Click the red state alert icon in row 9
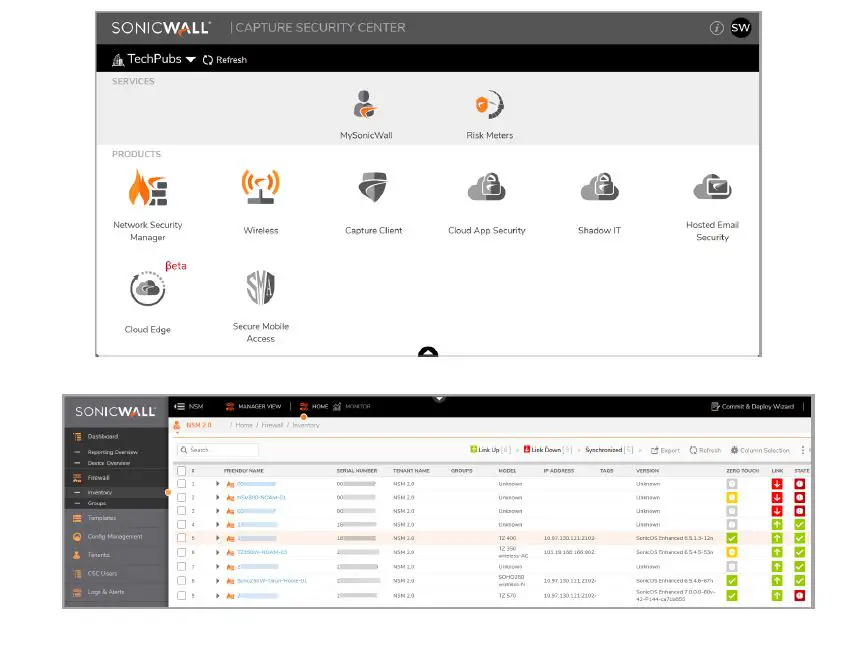 coord(799,596)
